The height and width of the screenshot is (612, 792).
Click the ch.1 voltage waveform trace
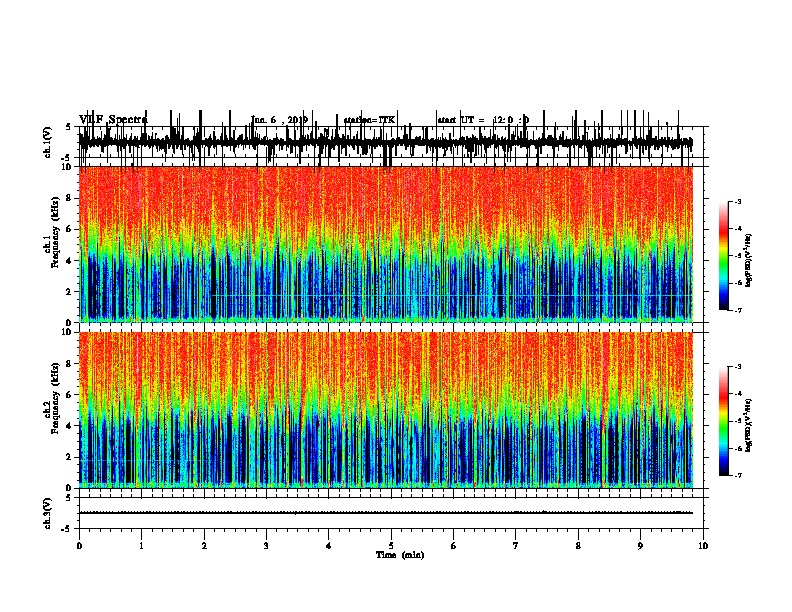click(x=386, y=142)
